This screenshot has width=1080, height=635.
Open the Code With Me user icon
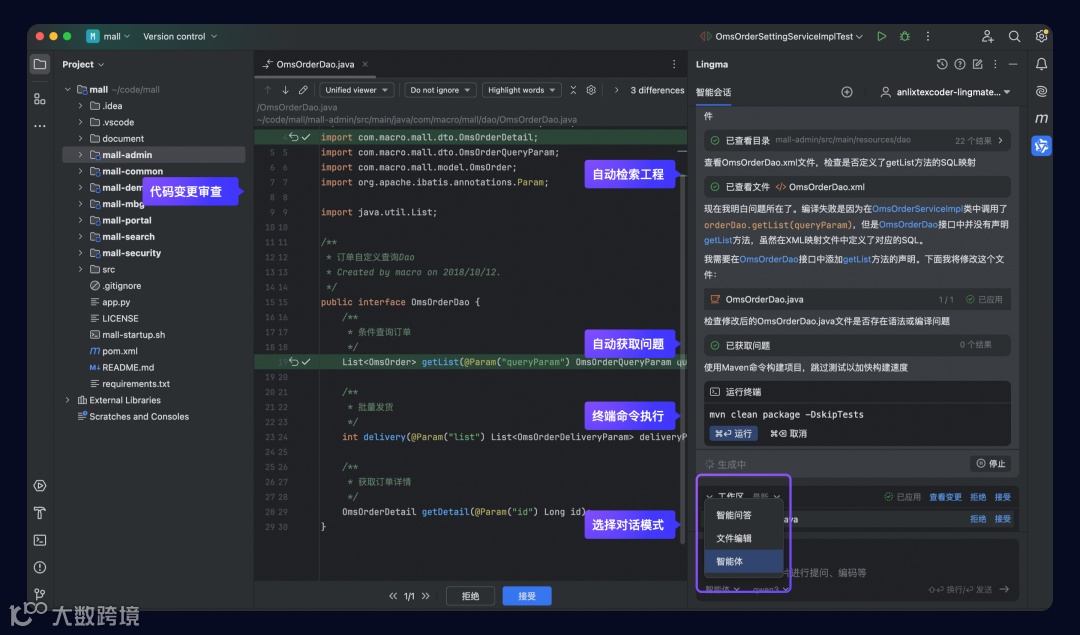click(x=987, y=37)
